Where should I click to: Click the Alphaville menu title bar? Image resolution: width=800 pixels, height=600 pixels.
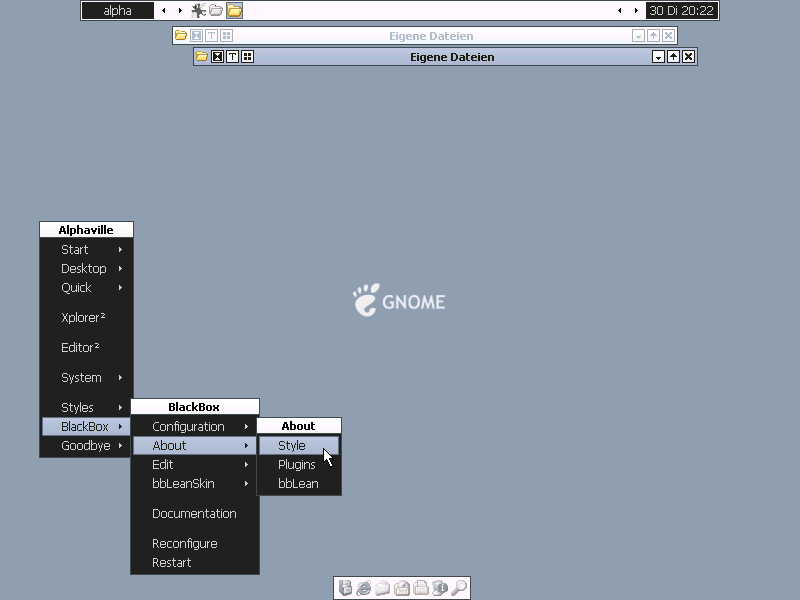coord(86,230)
